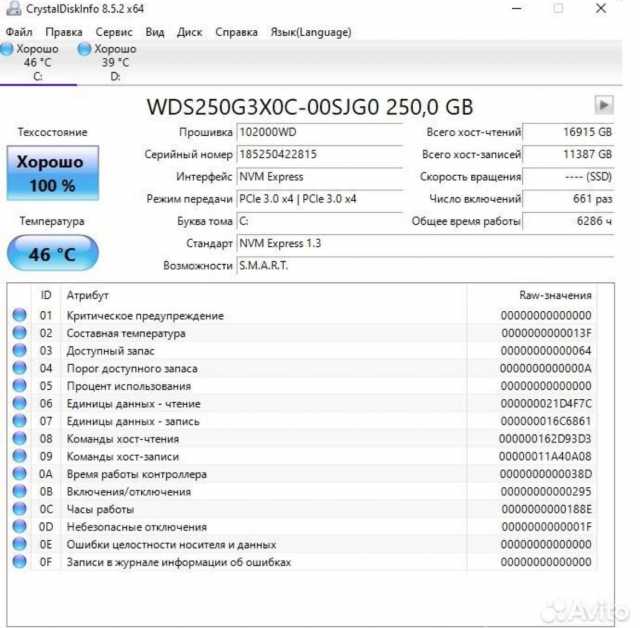The height and width of the screenshot is (628, 640).
Task: Click status icon for Процент использования row
Action: (19, 385)
